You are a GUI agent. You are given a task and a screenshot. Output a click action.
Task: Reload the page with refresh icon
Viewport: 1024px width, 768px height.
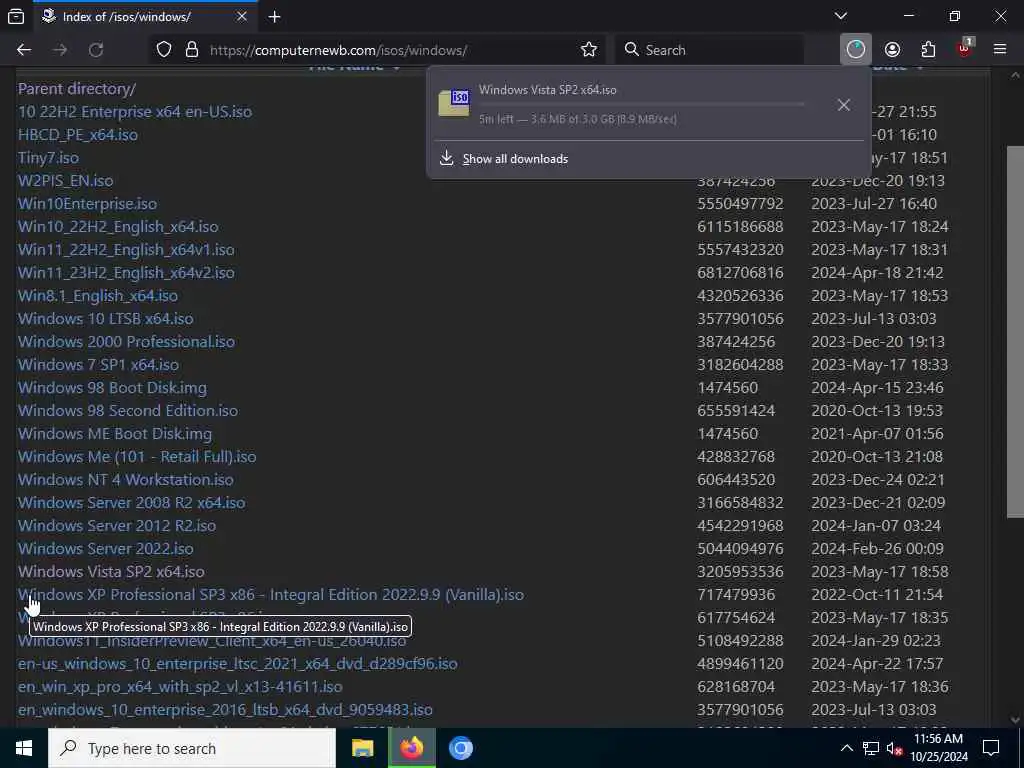[96, 50]
